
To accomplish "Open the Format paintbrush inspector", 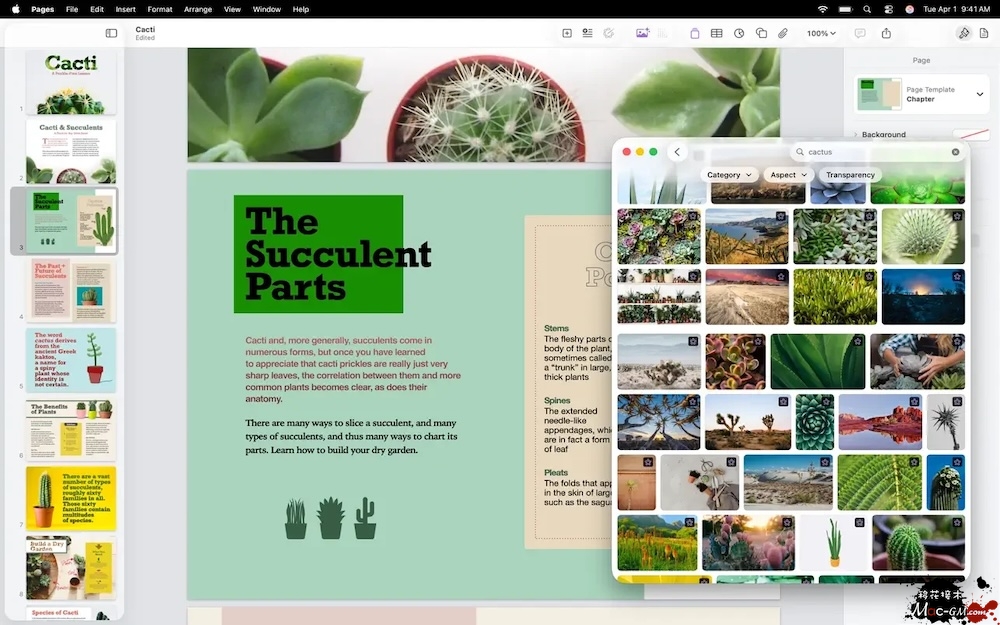I will 963,33.
